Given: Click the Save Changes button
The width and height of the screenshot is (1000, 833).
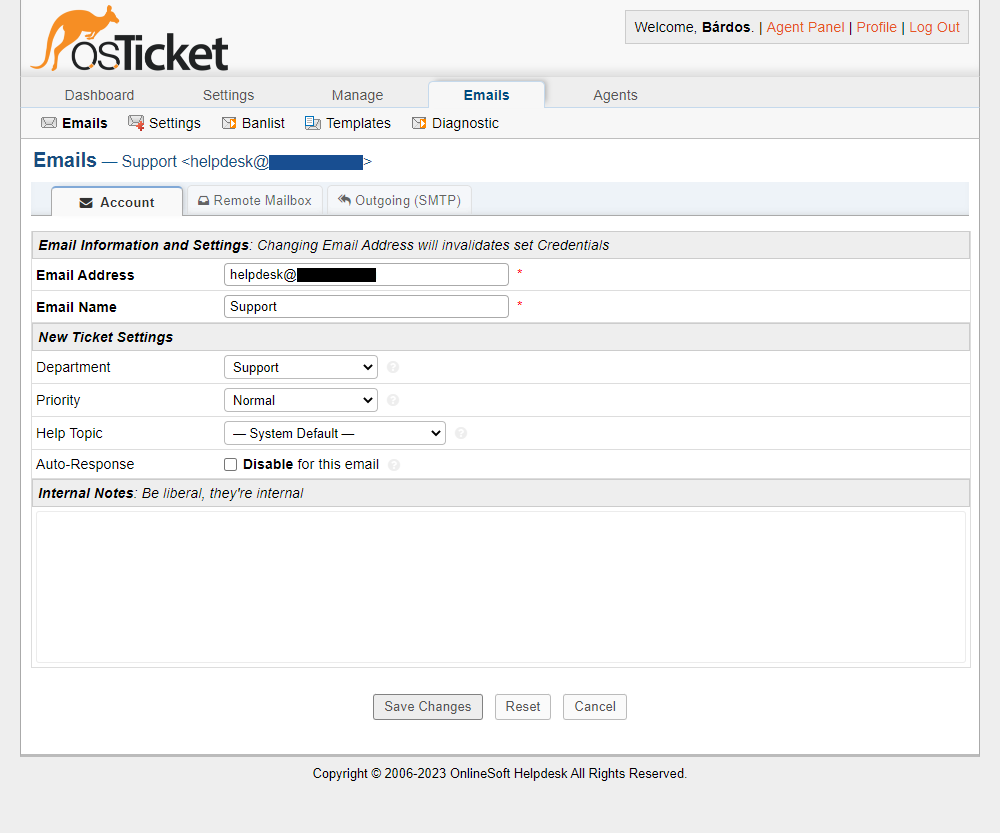Looking at the screenshot, I should (427, 707).
